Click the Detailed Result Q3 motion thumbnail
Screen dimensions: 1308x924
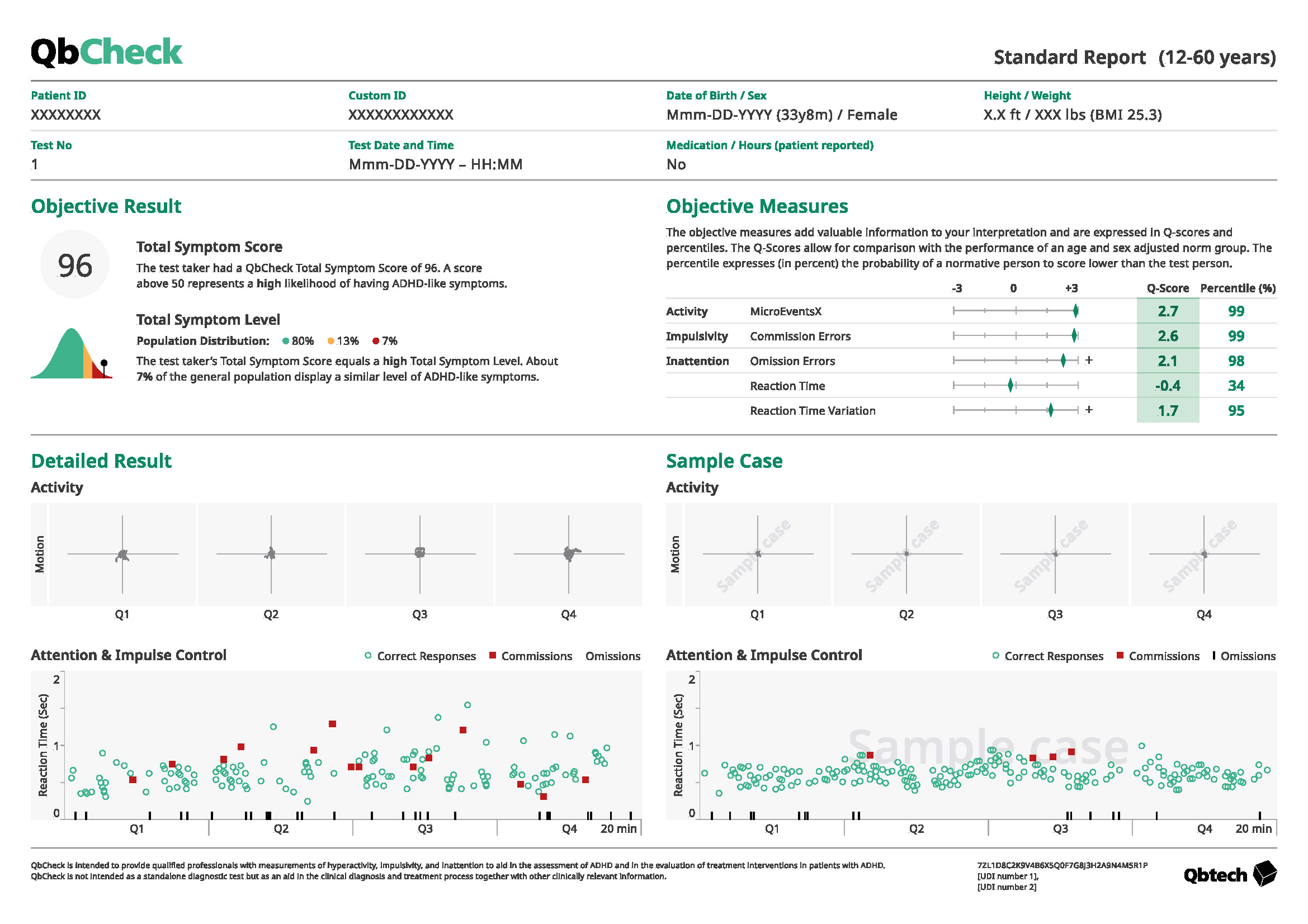pos(420,553)
